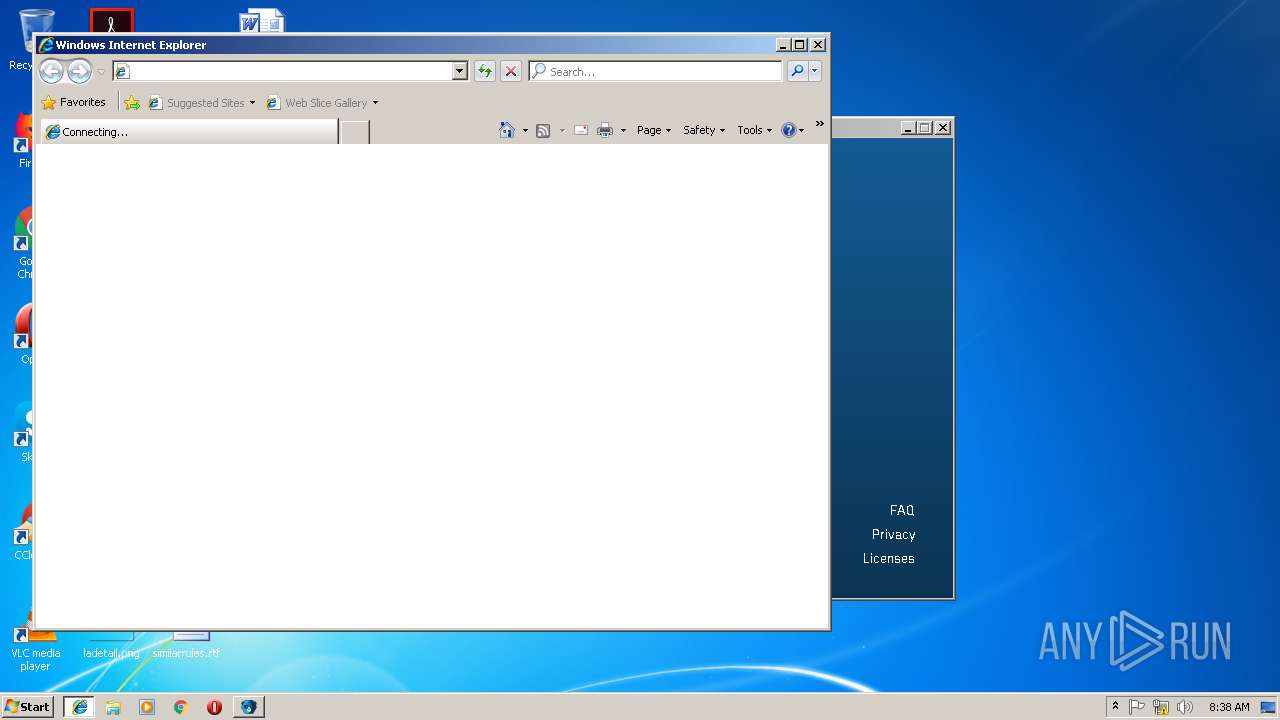
Task: Open Windows Explorer from taskbar
Action: [113, 707]
